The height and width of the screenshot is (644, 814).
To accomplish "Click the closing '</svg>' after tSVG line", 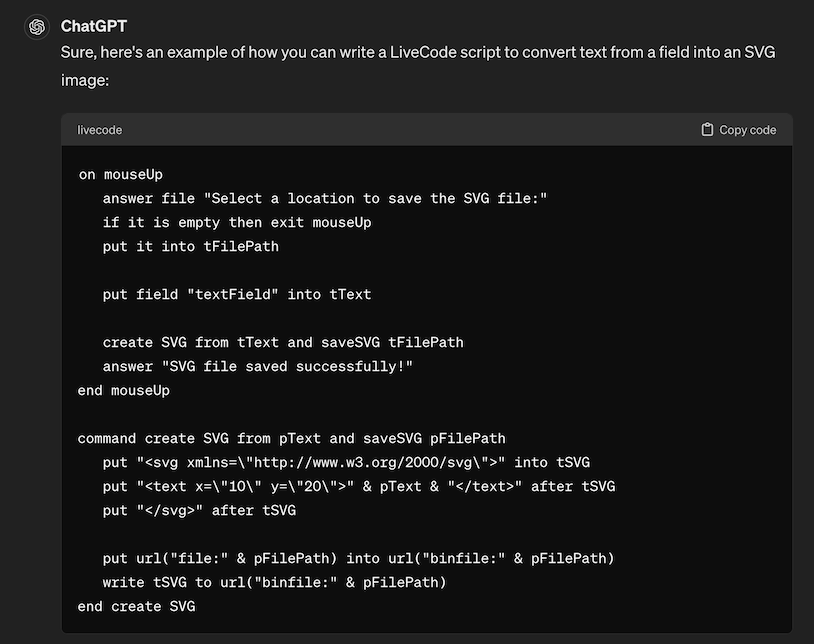I will [x=199, y=510].
